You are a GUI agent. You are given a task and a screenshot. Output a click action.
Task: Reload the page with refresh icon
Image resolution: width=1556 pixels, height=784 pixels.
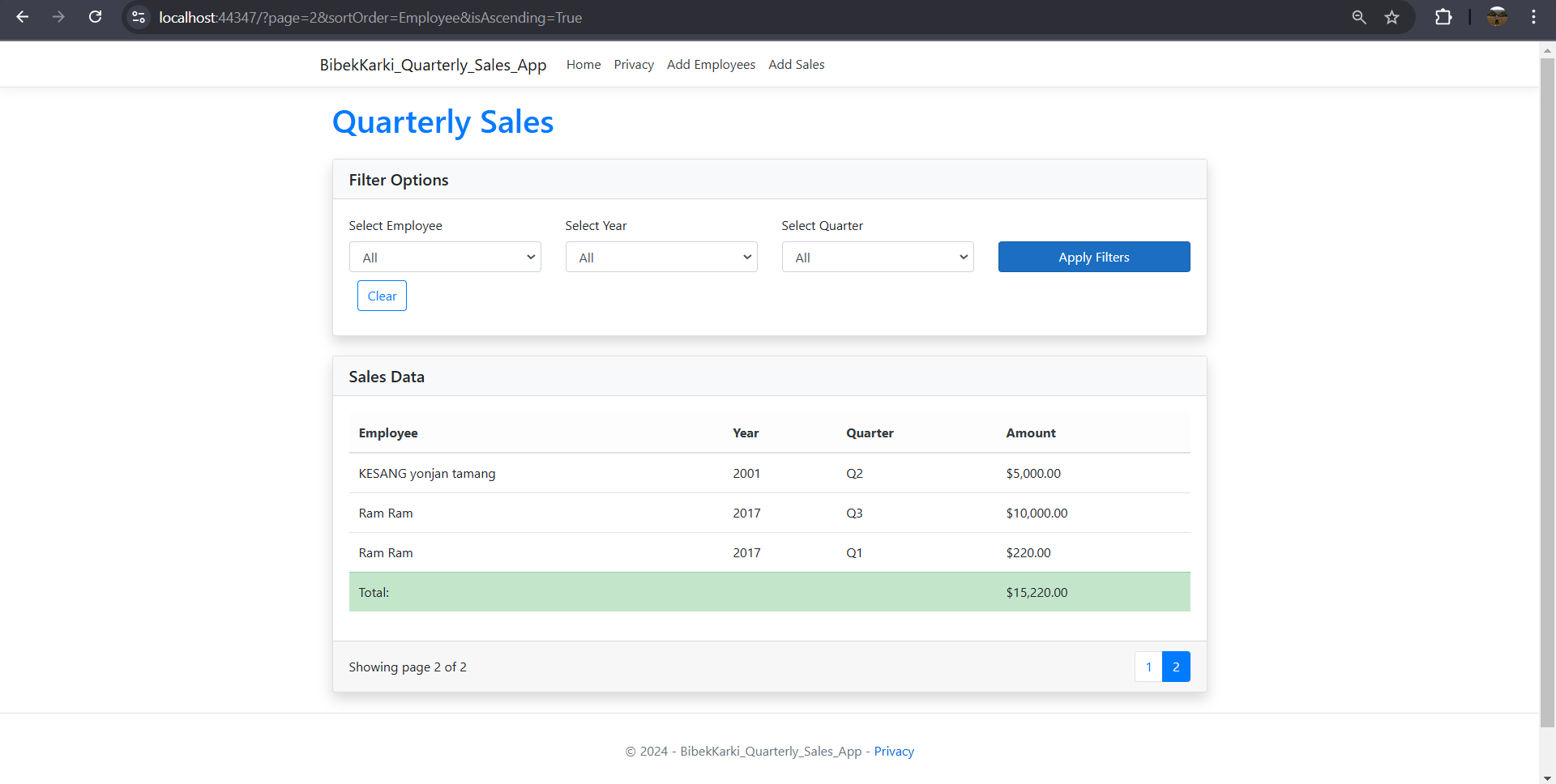(x=95, y=17)
